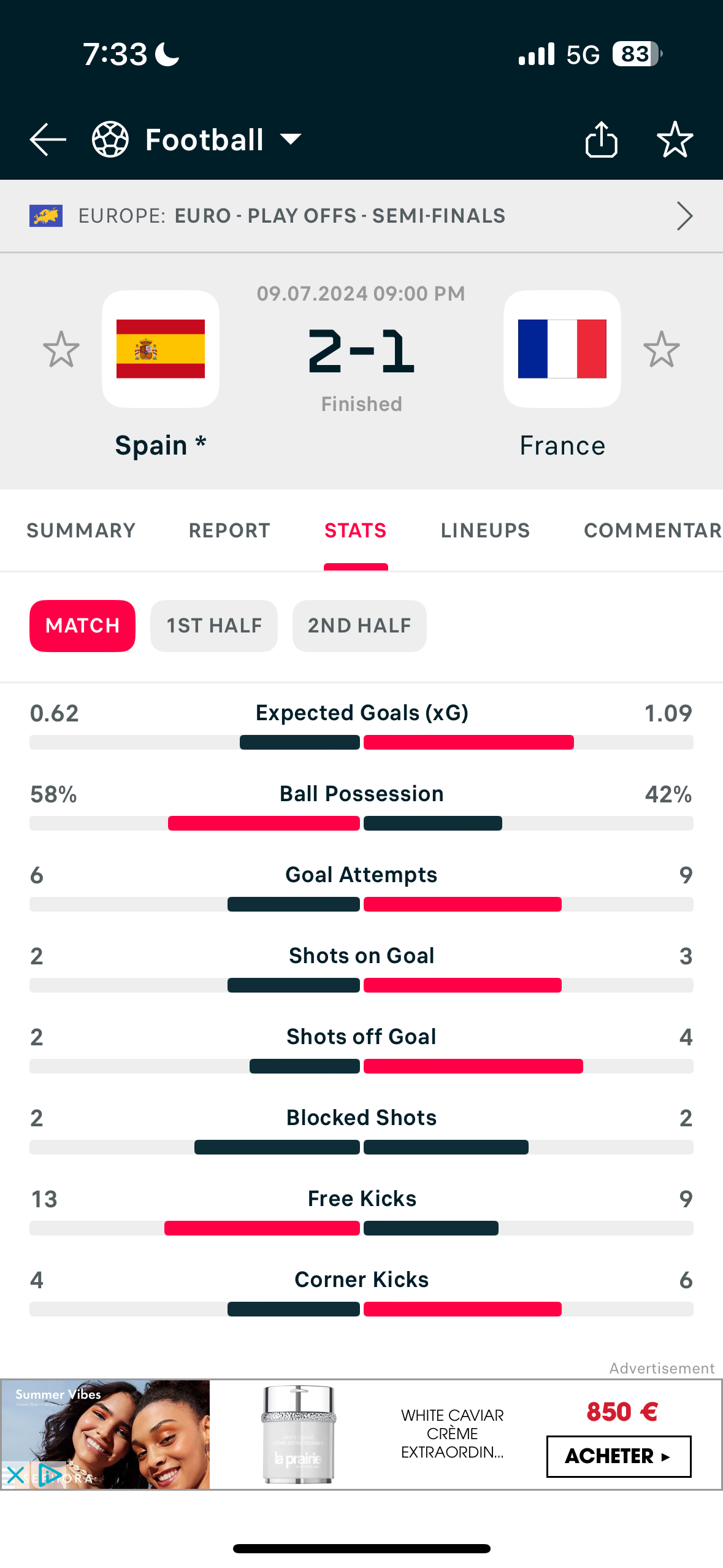Select the MATCH stats filter

point(83,626)
